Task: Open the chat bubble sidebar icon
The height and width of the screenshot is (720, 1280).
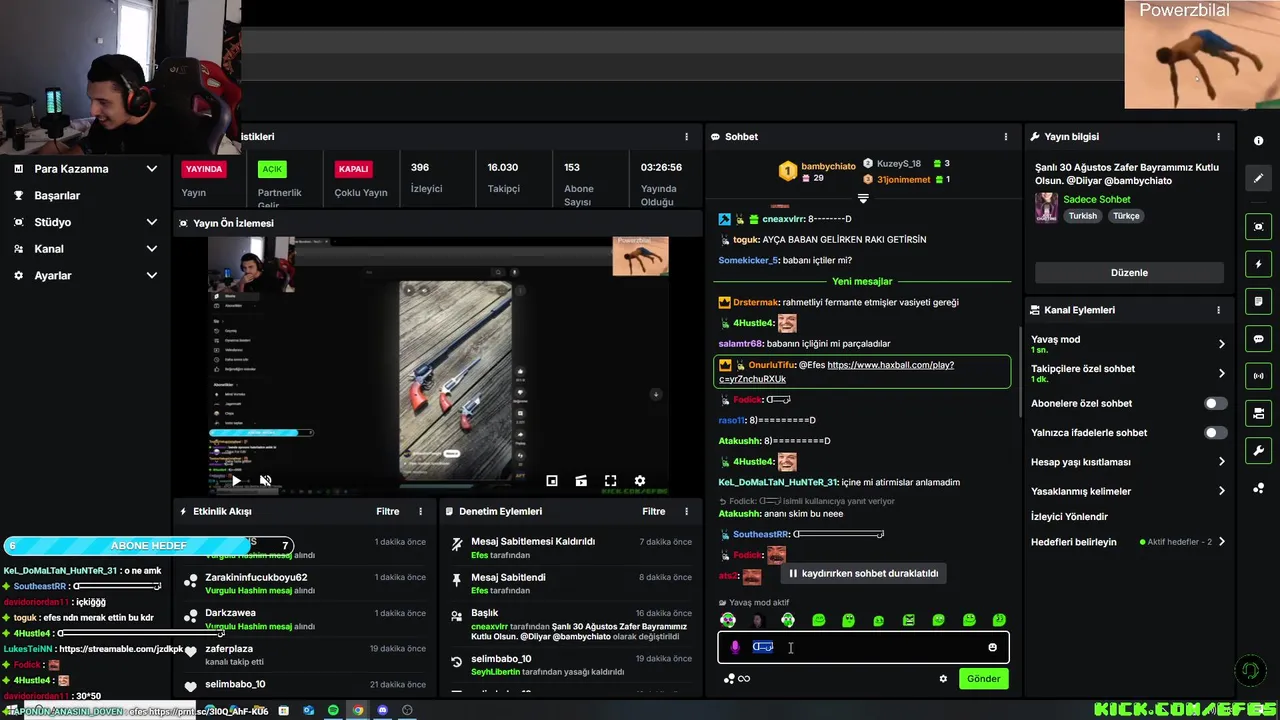Action: 1258,339
